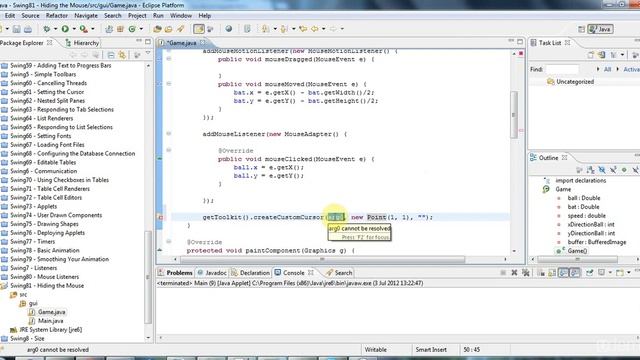Open the Debug button dropdown arrow
This screenshot has height=360, width=640.
click(x=56, y=29)
